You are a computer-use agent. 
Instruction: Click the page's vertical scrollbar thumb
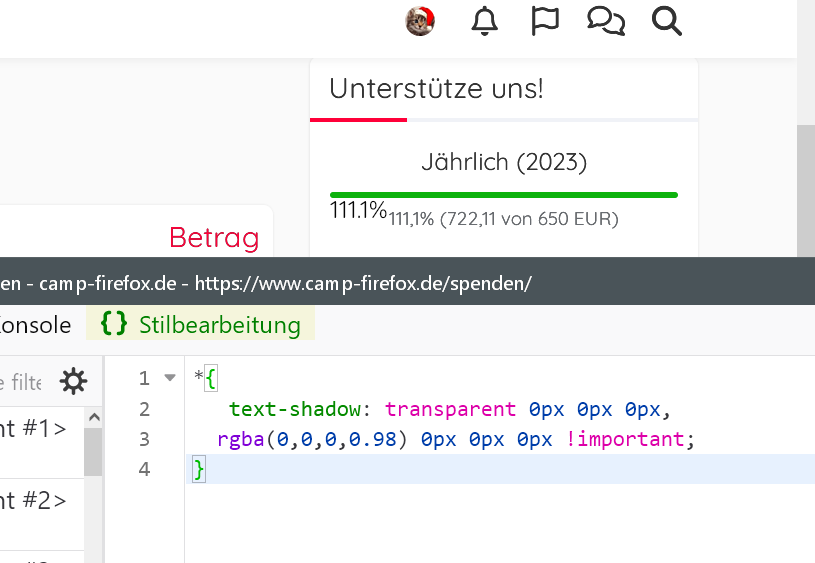pyautogui.click(x=806, y=190)
